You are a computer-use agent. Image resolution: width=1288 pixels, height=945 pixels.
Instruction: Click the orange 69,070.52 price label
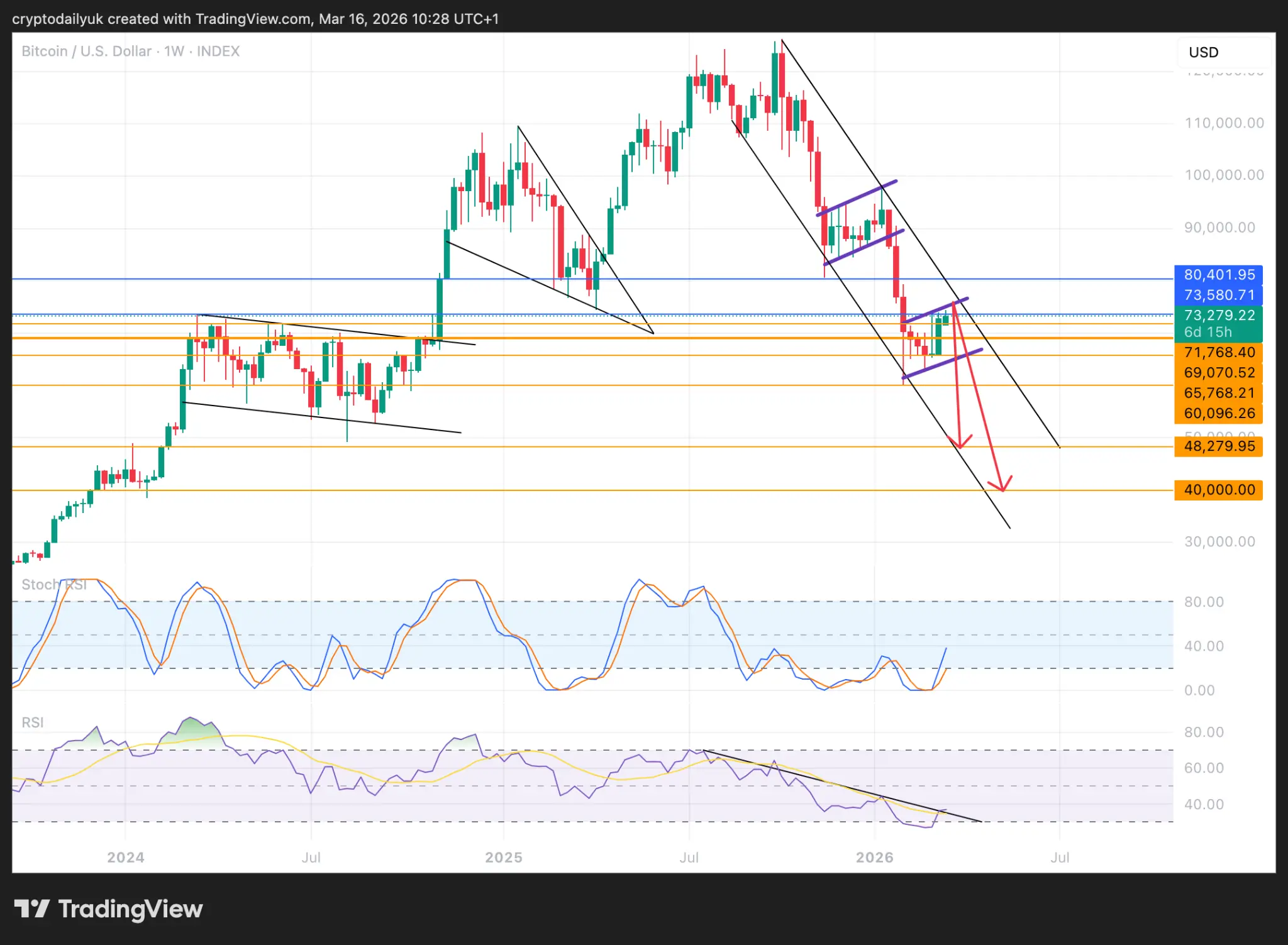(x=1218, y=372)
